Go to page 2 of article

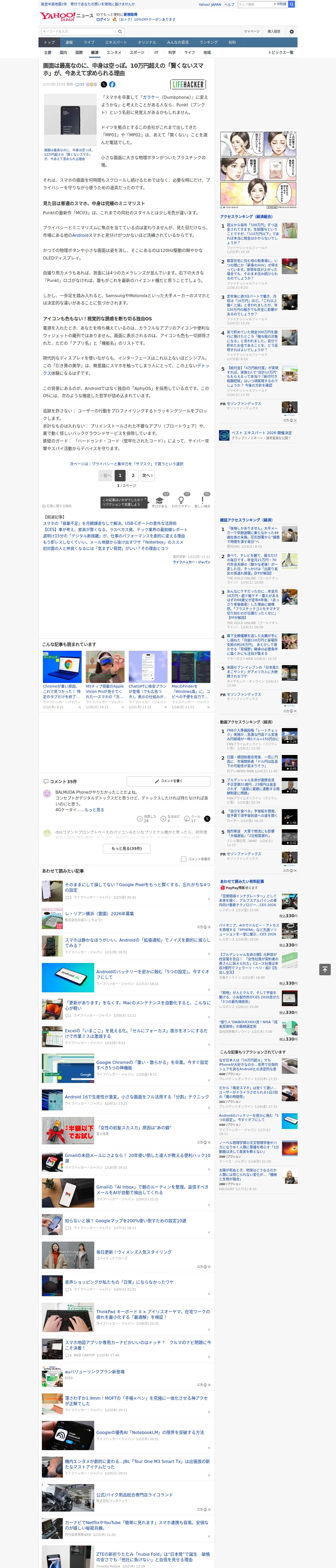click(x=133, y=475)
